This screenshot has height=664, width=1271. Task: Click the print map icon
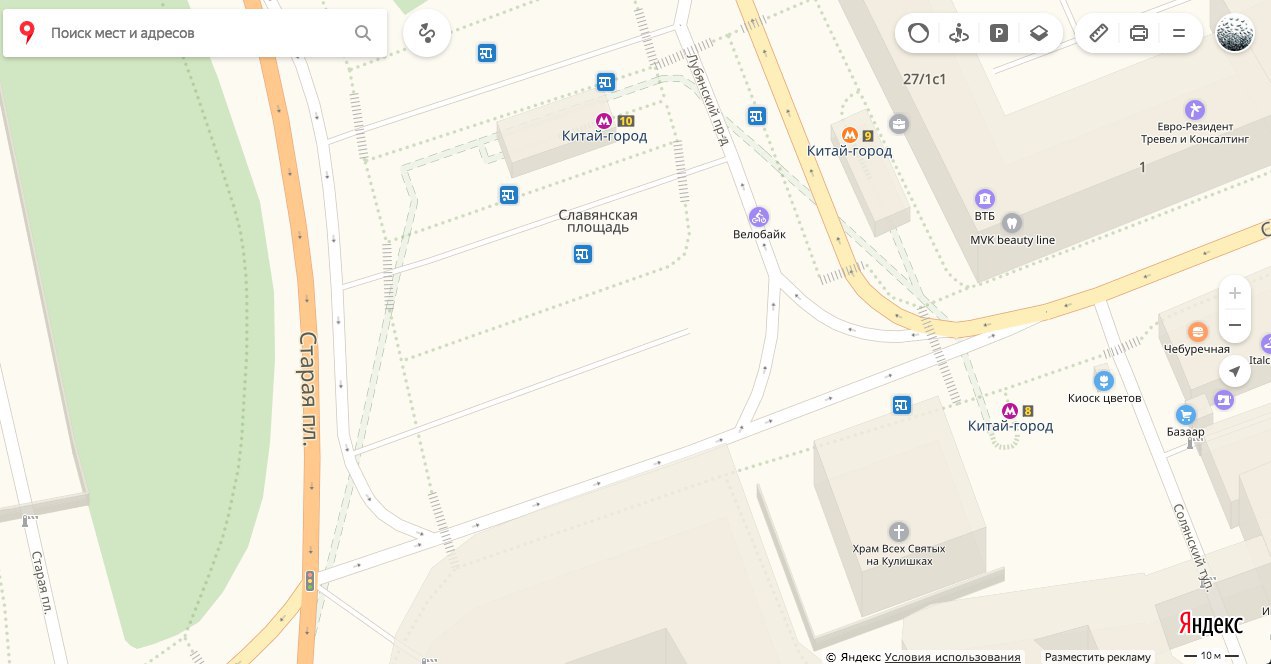[x=1138, y=33]
